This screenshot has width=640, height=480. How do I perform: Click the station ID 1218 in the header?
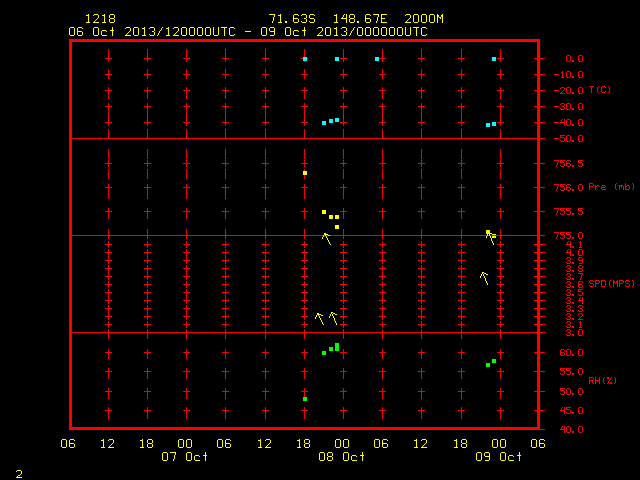point(100,19)
